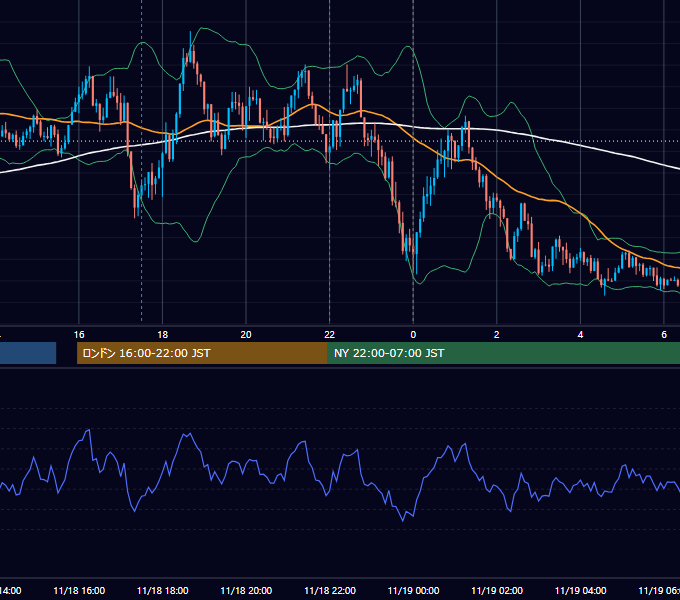
Task: Click the 11/19 04:00 date label
Action: 581,590
